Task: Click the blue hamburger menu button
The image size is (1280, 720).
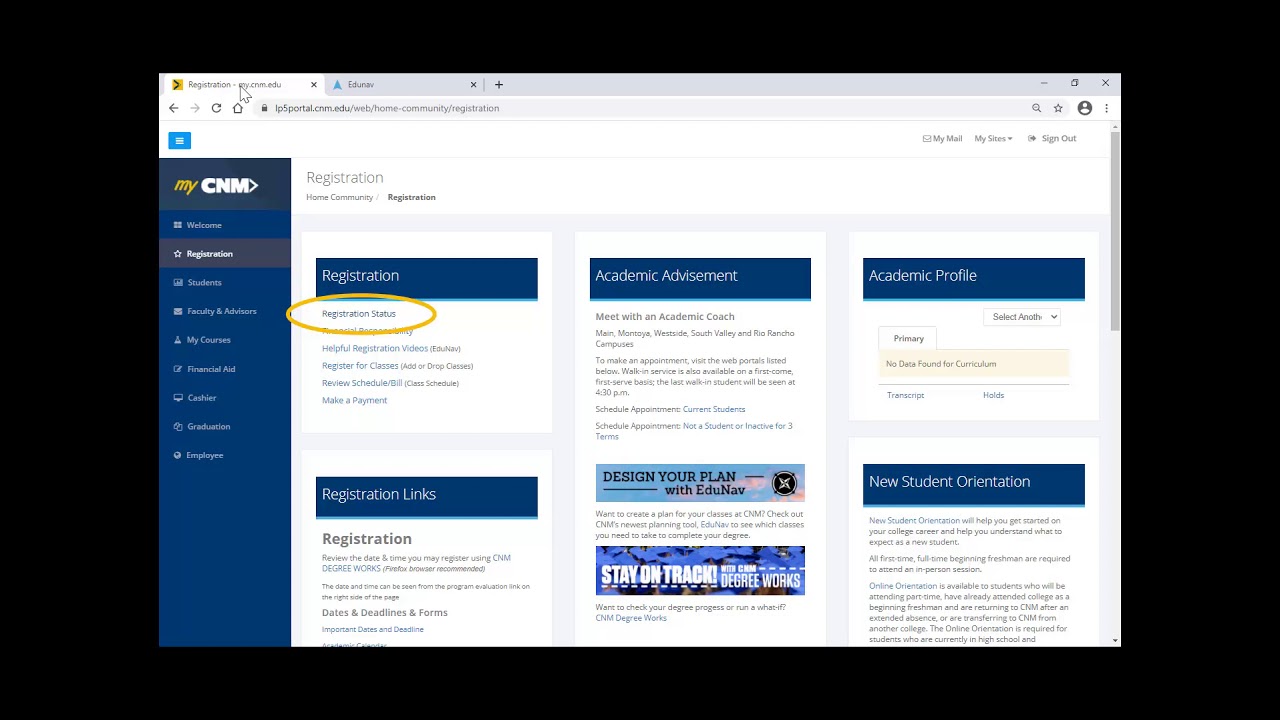Action: point(179,140)
